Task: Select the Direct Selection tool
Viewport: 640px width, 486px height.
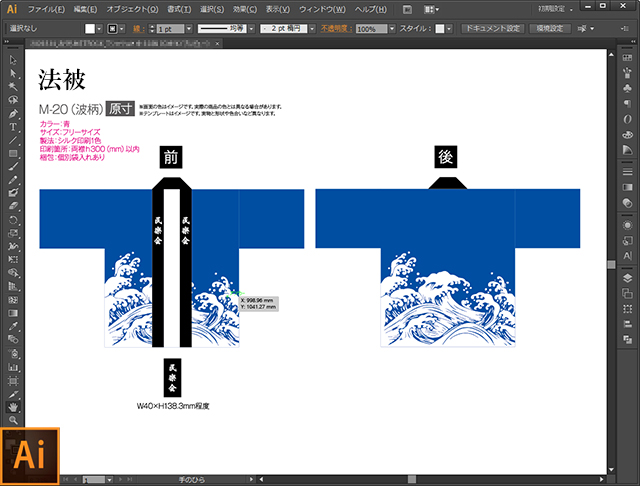Action: click(13, 73)
